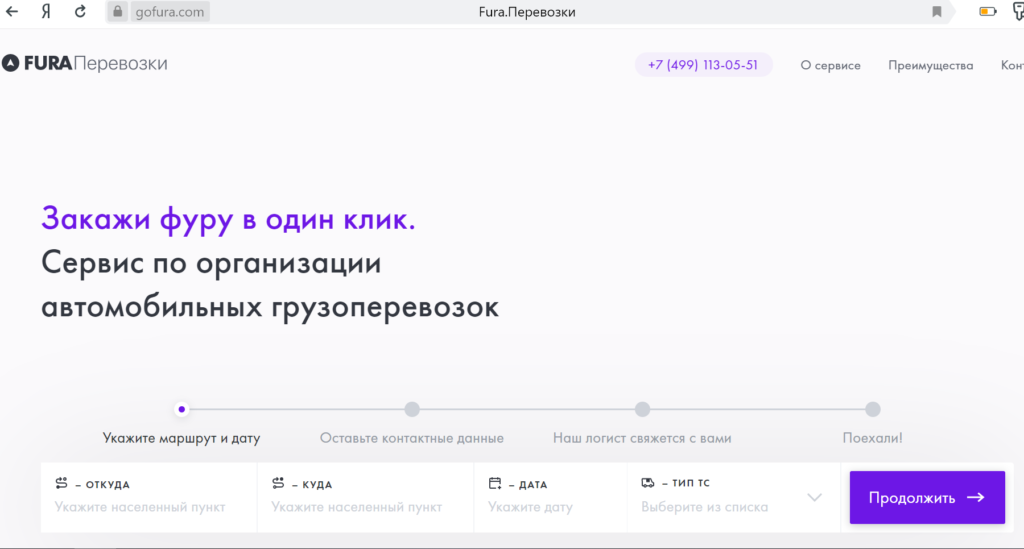Select the step marker above Оставьте контактные данные
Viewport: 1024px width, 549px height.
[412, 409]
